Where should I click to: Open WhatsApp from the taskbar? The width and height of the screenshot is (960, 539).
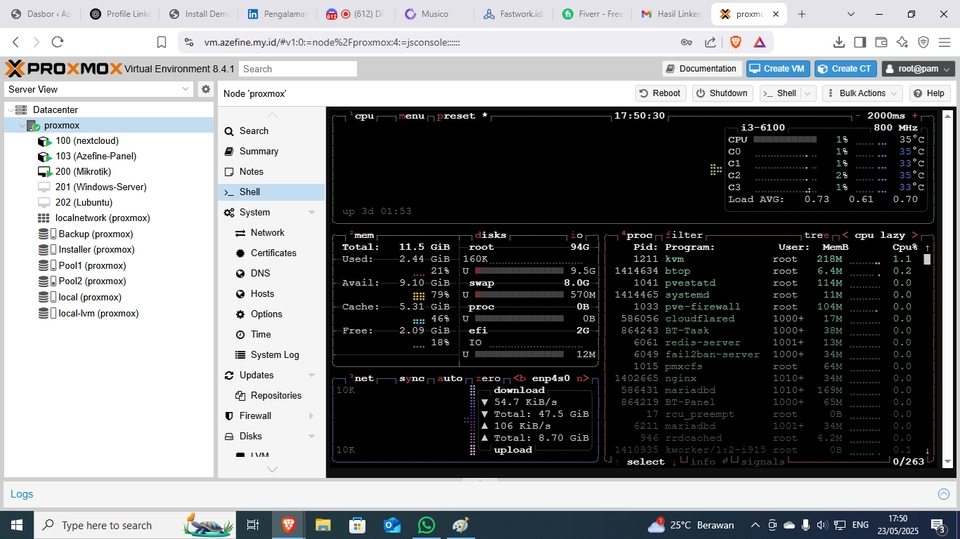point(426,525)
